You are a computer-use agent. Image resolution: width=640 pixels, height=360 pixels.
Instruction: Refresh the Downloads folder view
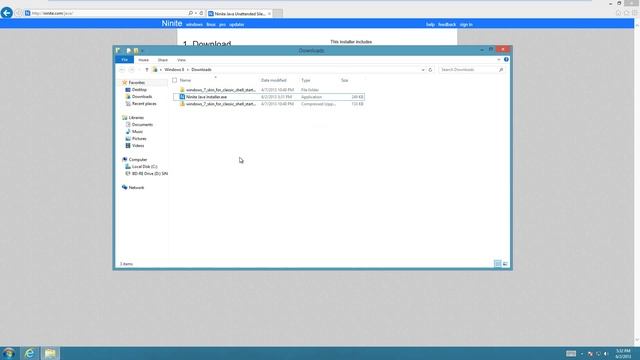430,70
